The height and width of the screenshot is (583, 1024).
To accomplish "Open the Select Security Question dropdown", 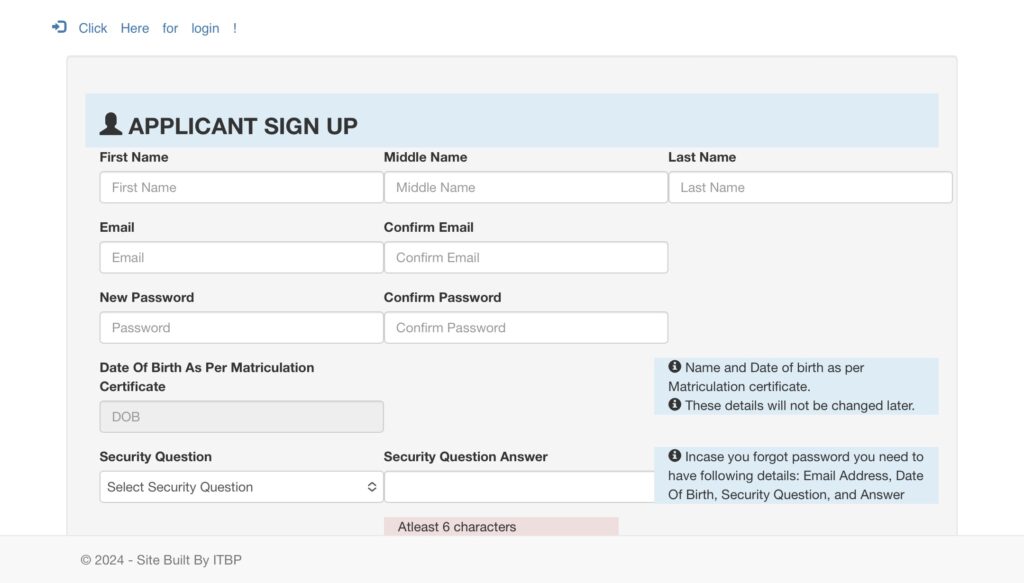I will pyautogui.click(x=241, y=487).
